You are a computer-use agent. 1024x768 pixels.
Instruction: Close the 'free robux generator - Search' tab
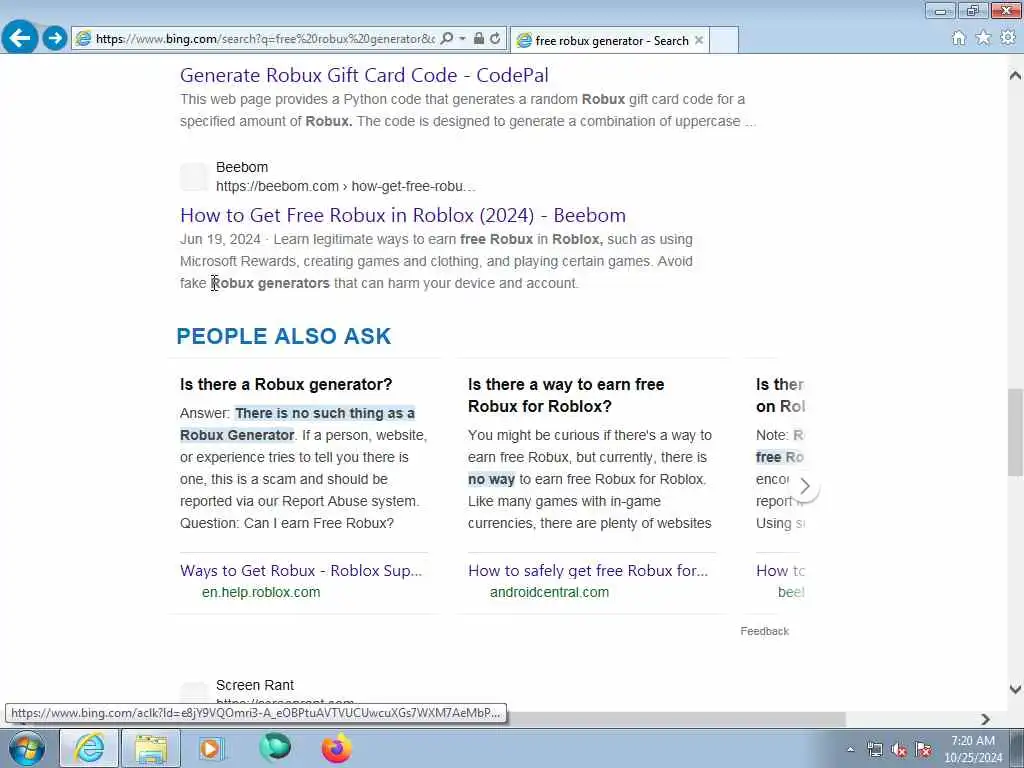click(x=699, y=40)
